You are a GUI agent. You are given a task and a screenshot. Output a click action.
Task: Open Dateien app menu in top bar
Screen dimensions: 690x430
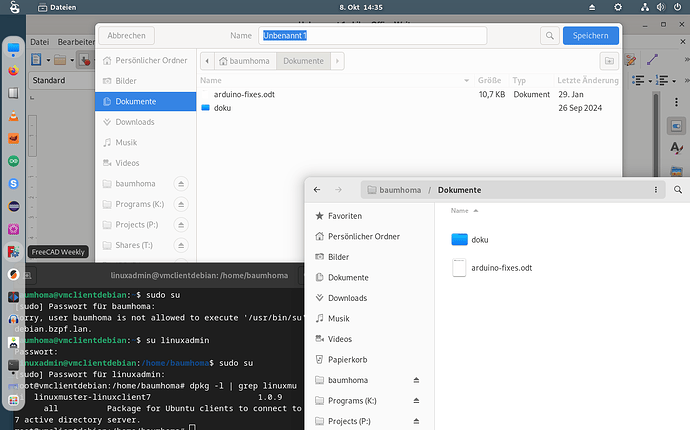(x=57, y=7)
